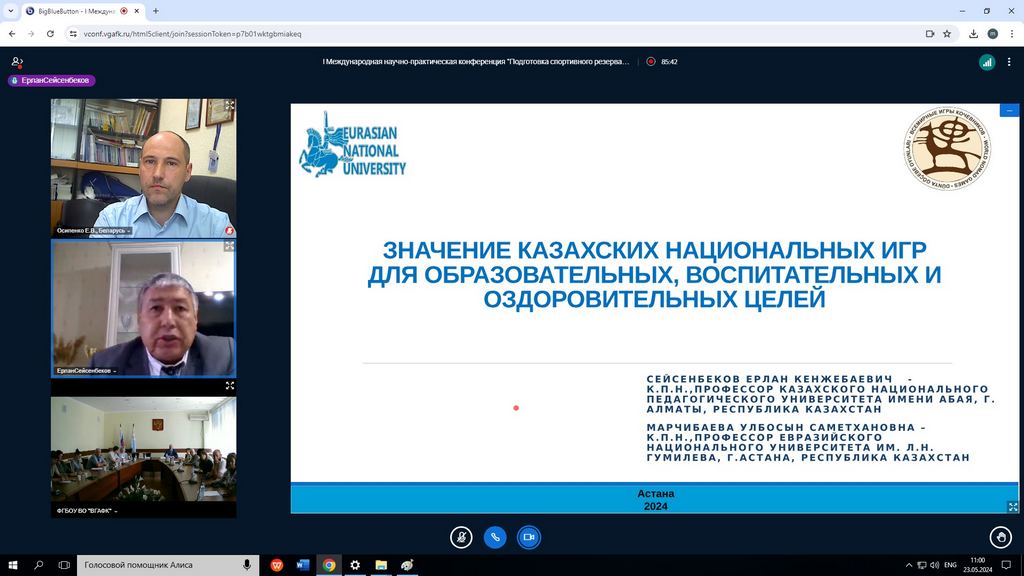
Task: Toggle the webcam sharing button
Action: pyautogui.click(x=529, y=537)
